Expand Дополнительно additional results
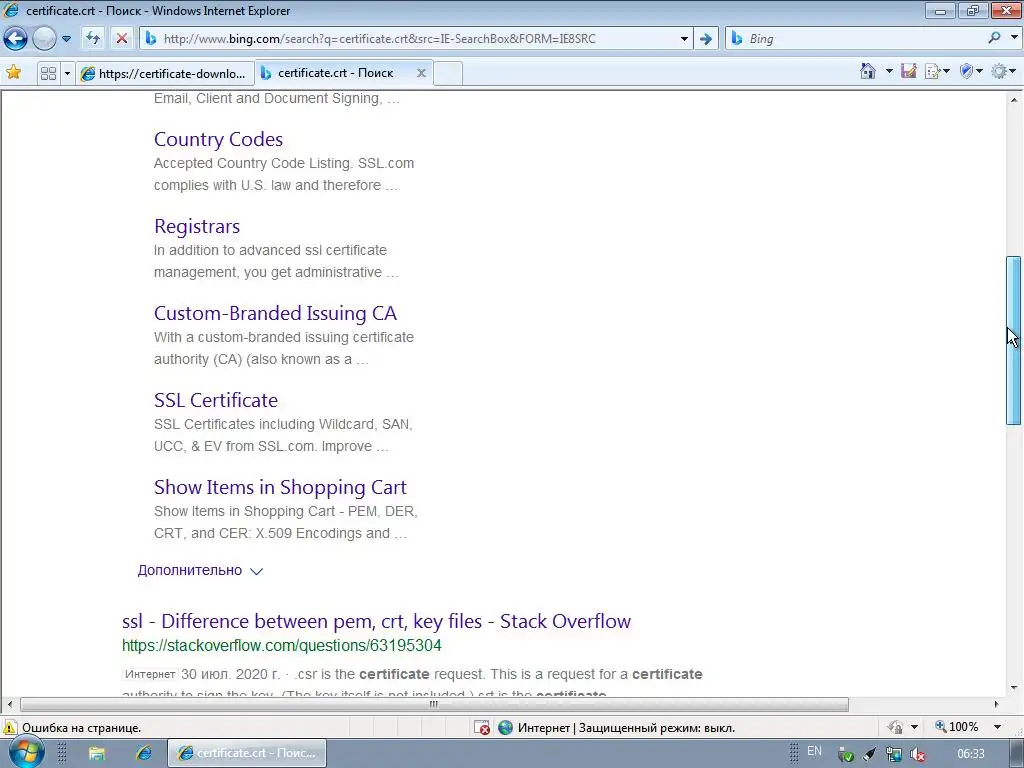This screenshot has height=768, width=1024. [x=200, y=570]
